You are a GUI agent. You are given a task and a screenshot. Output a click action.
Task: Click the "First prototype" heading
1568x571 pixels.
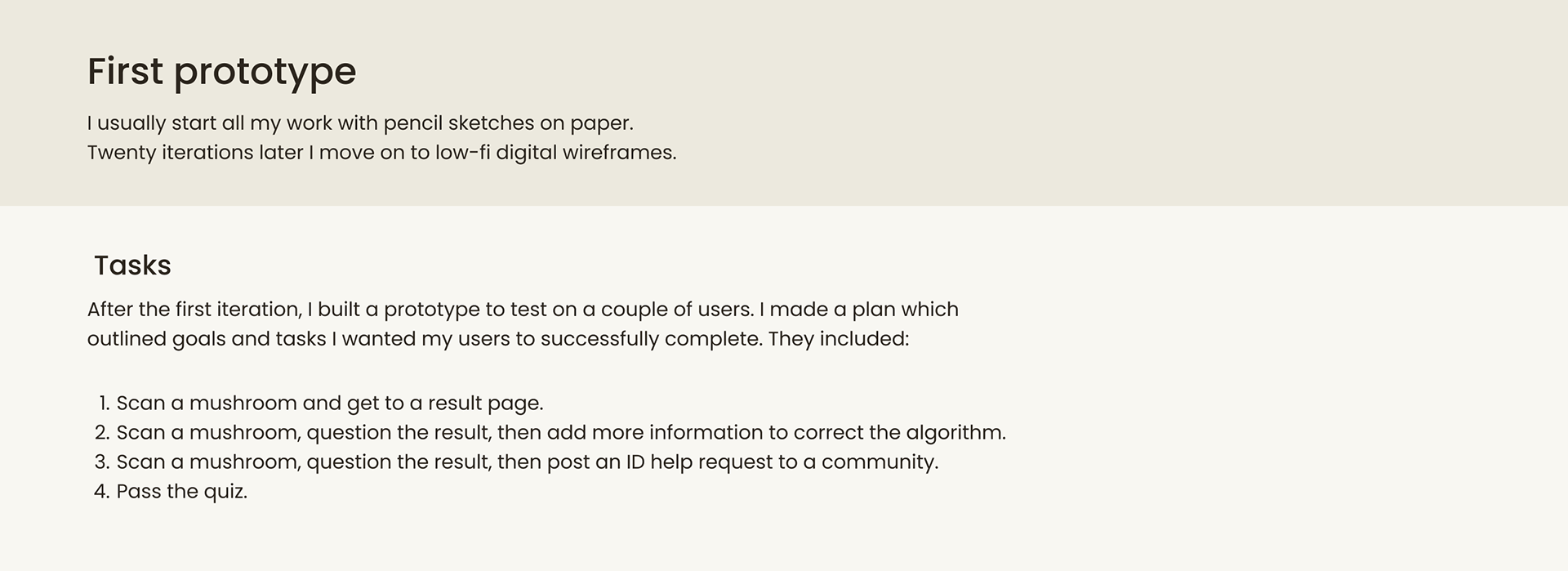click(221, 71)
